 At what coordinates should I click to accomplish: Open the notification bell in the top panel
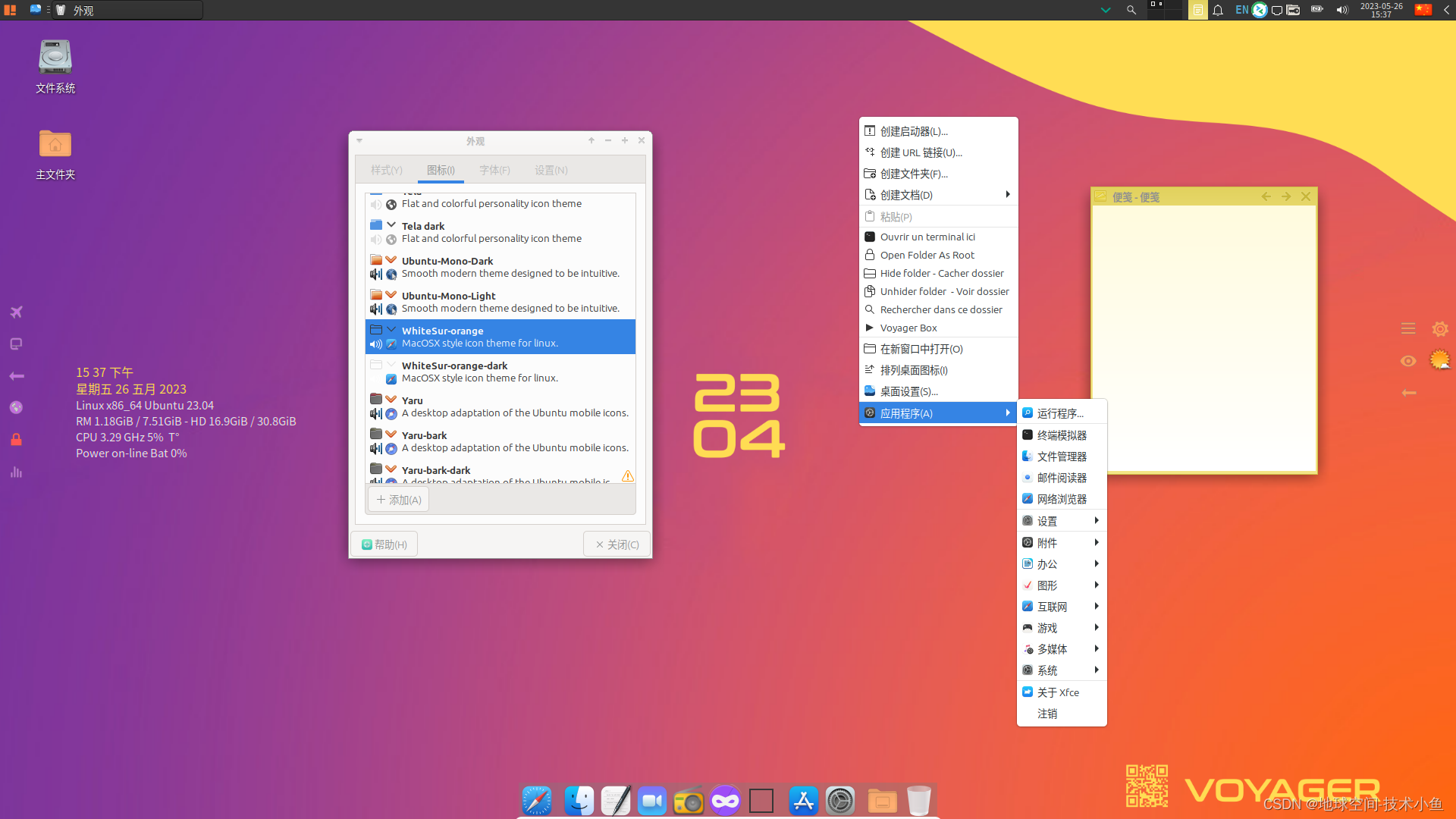[x=1218, y=10]
